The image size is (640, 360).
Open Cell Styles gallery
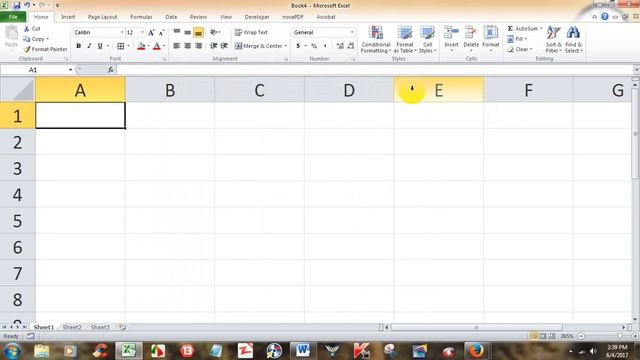[x=427, y=39]
